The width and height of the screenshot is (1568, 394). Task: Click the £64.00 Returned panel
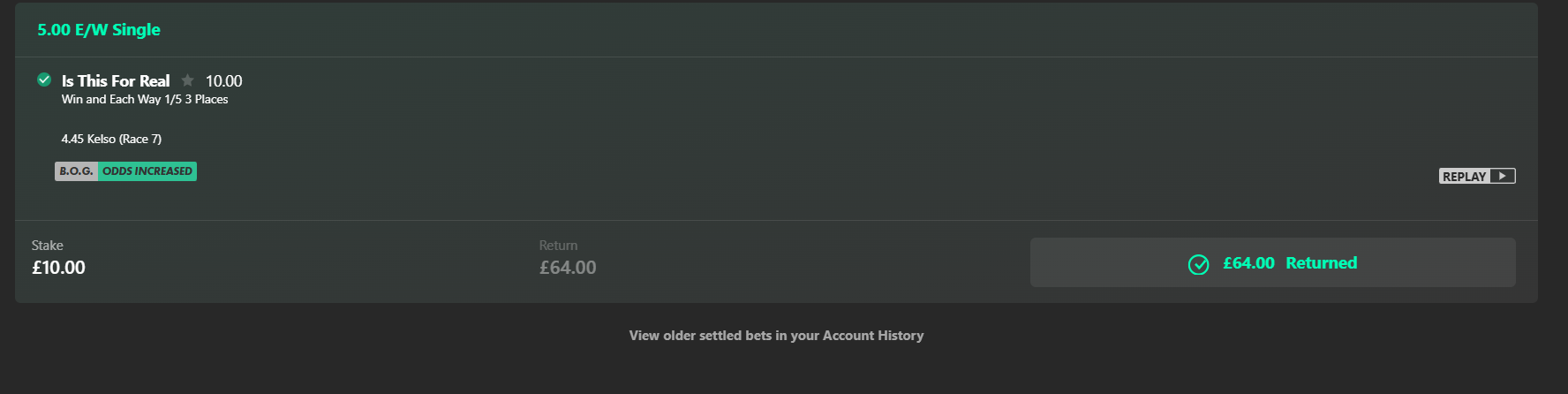[1272, 262]
